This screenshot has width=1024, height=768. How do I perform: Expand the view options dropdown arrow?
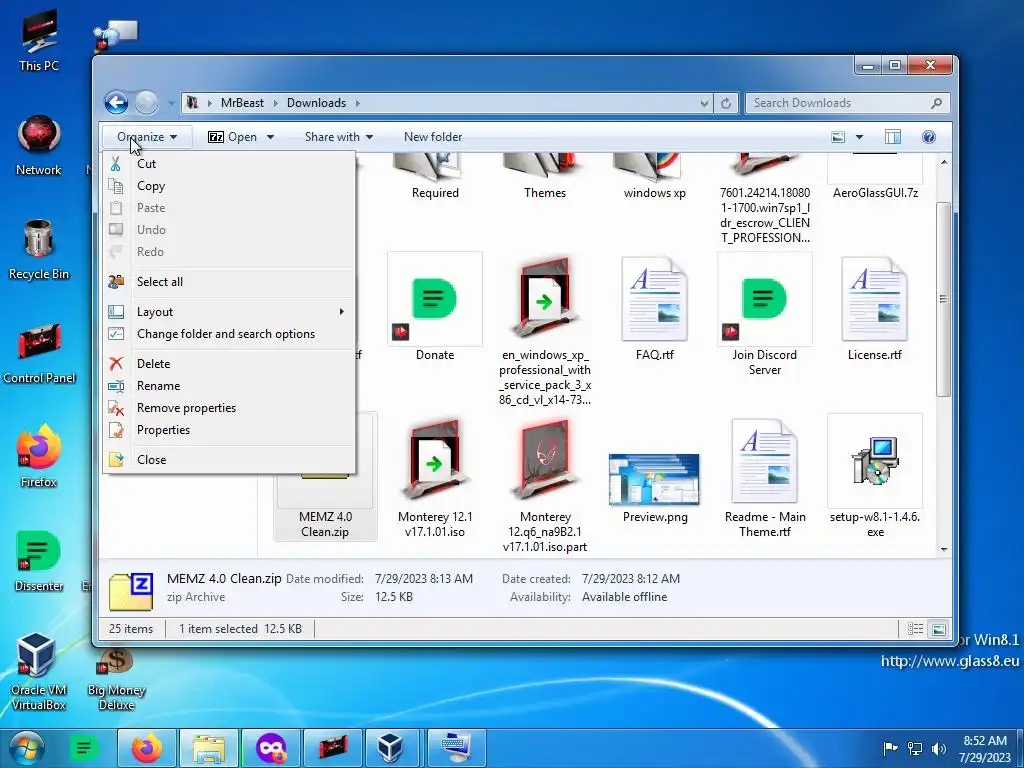click(859, 137)
